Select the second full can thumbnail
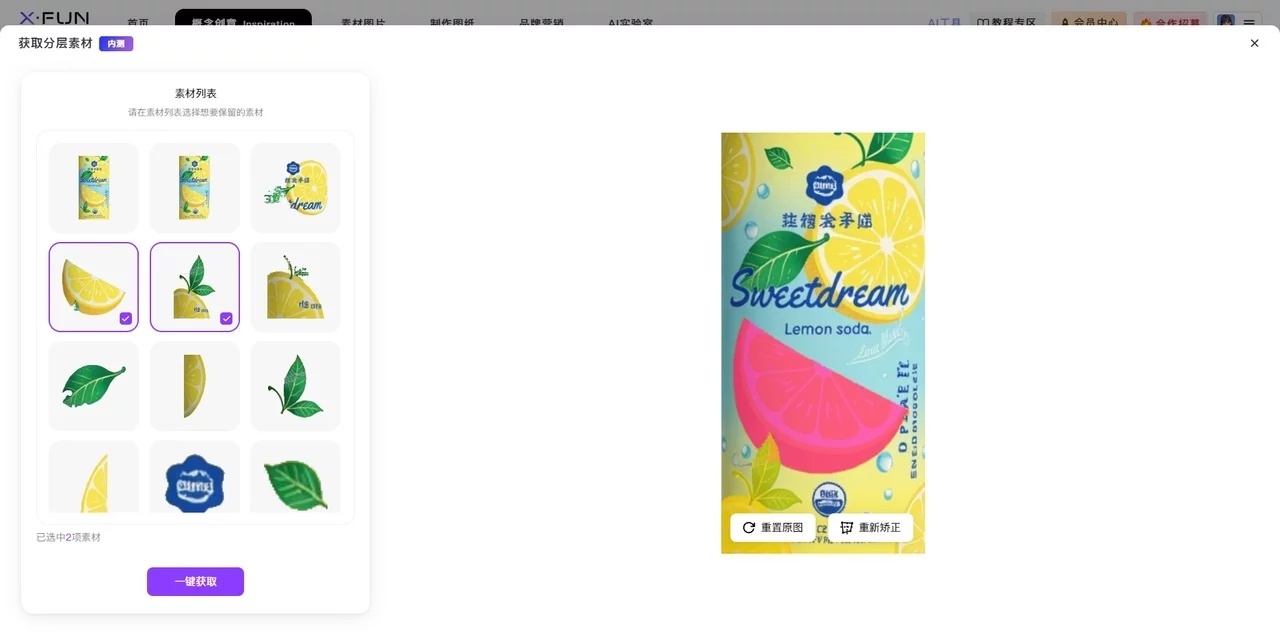Image resolution: width=1280 pixels, height=635 pixels. point(195,188)
